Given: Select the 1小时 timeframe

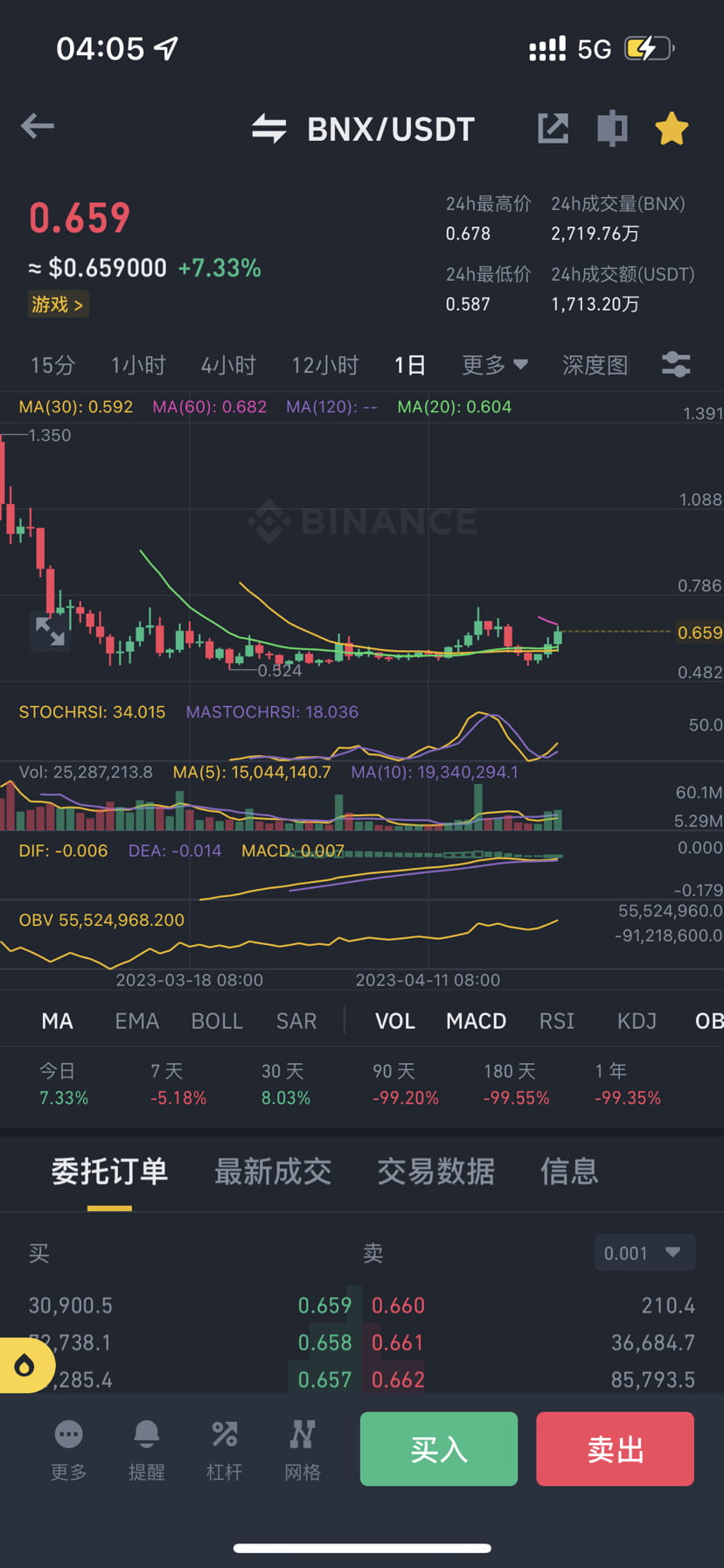Looking at the screenshot, I should (x=138, y=365).
